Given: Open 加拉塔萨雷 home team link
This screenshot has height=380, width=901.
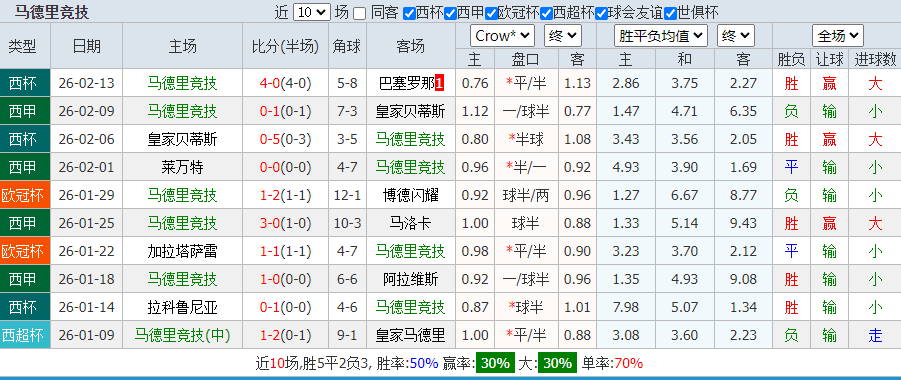Looking at the screenshot, I should coord(182,251).
